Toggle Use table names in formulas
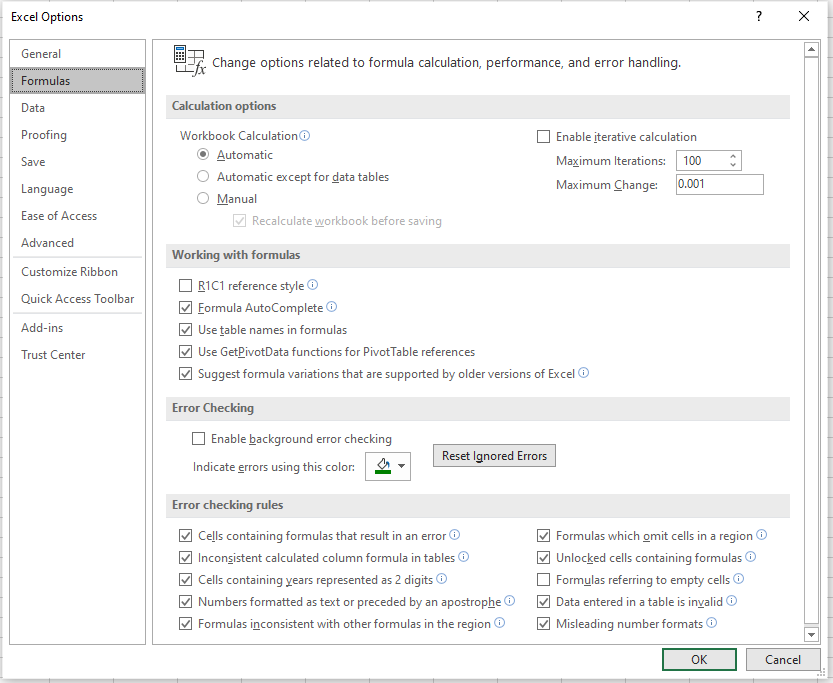Viewport: 833px width, 683px height. coord(185,330)
